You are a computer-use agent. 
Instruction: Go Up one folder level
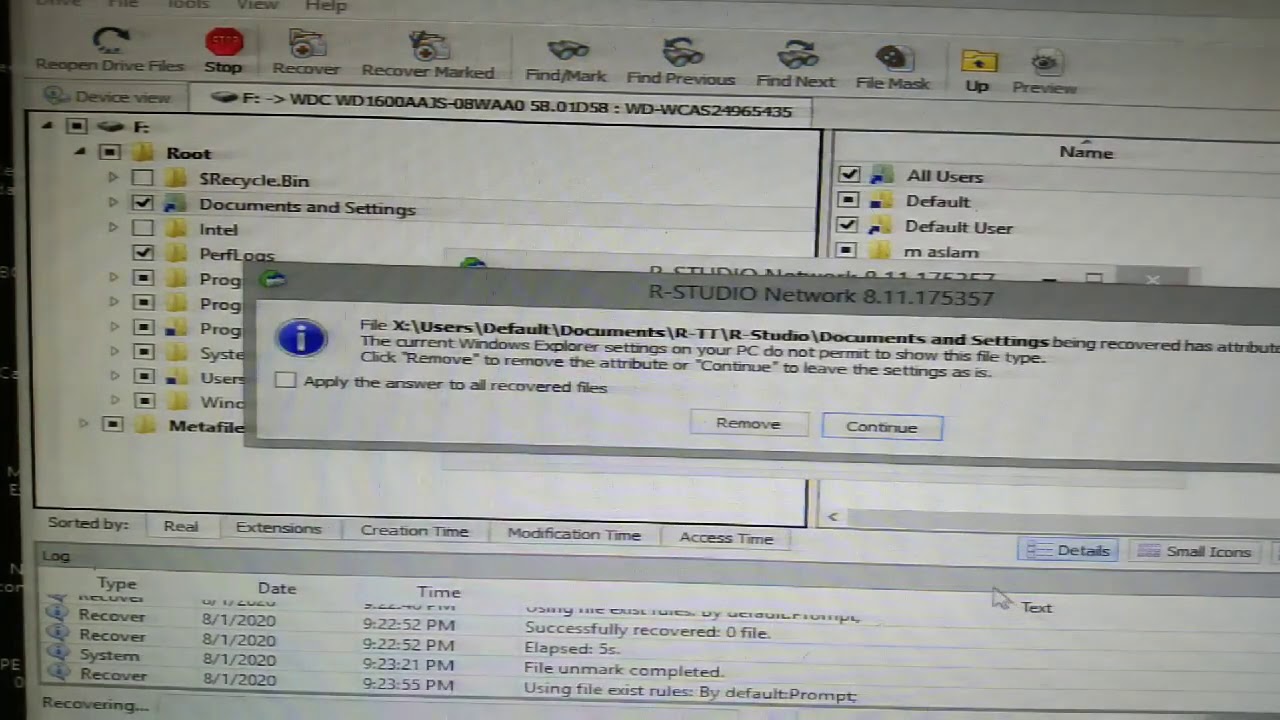[978, 62]
